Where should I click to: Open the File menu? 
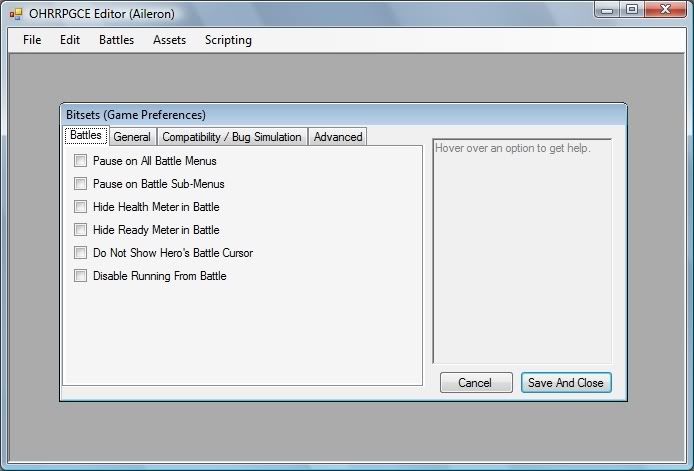32,40
